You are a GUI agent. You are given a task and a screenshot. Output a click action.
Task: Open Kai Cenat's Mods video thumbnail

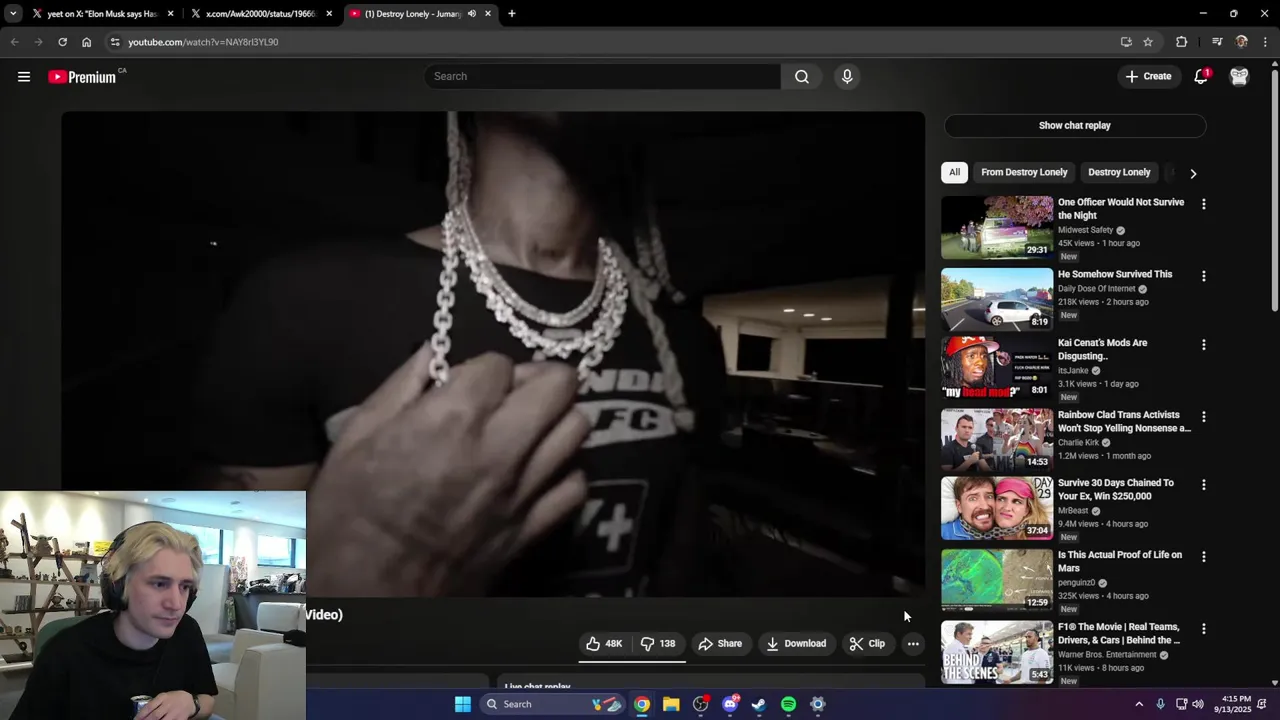click(x=997, y=368)
